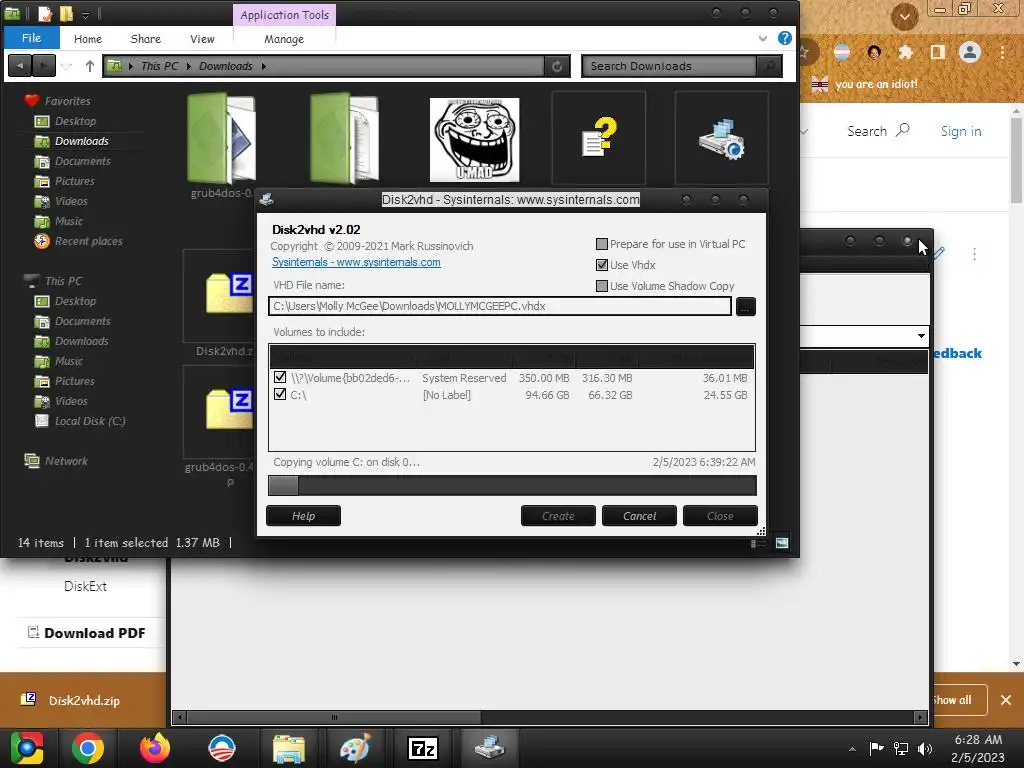Uncheck the C:\ volume checkbox
Screen dimensions: 1024x768
[280, 394]
